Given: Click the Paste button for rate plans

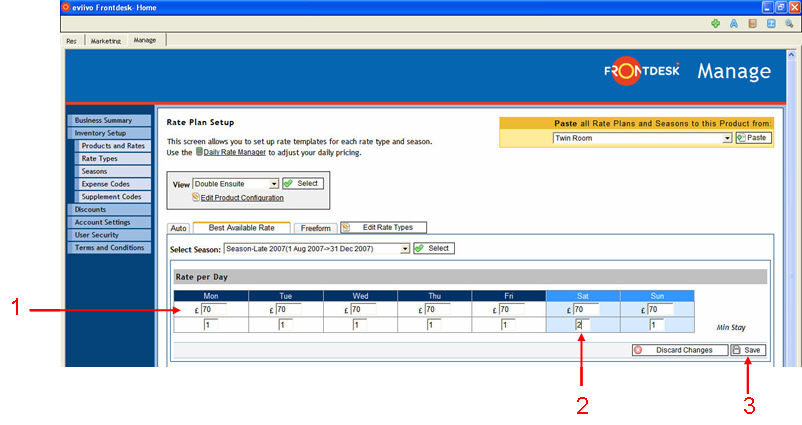Looking at the screenshot, I should pos(753,138).
